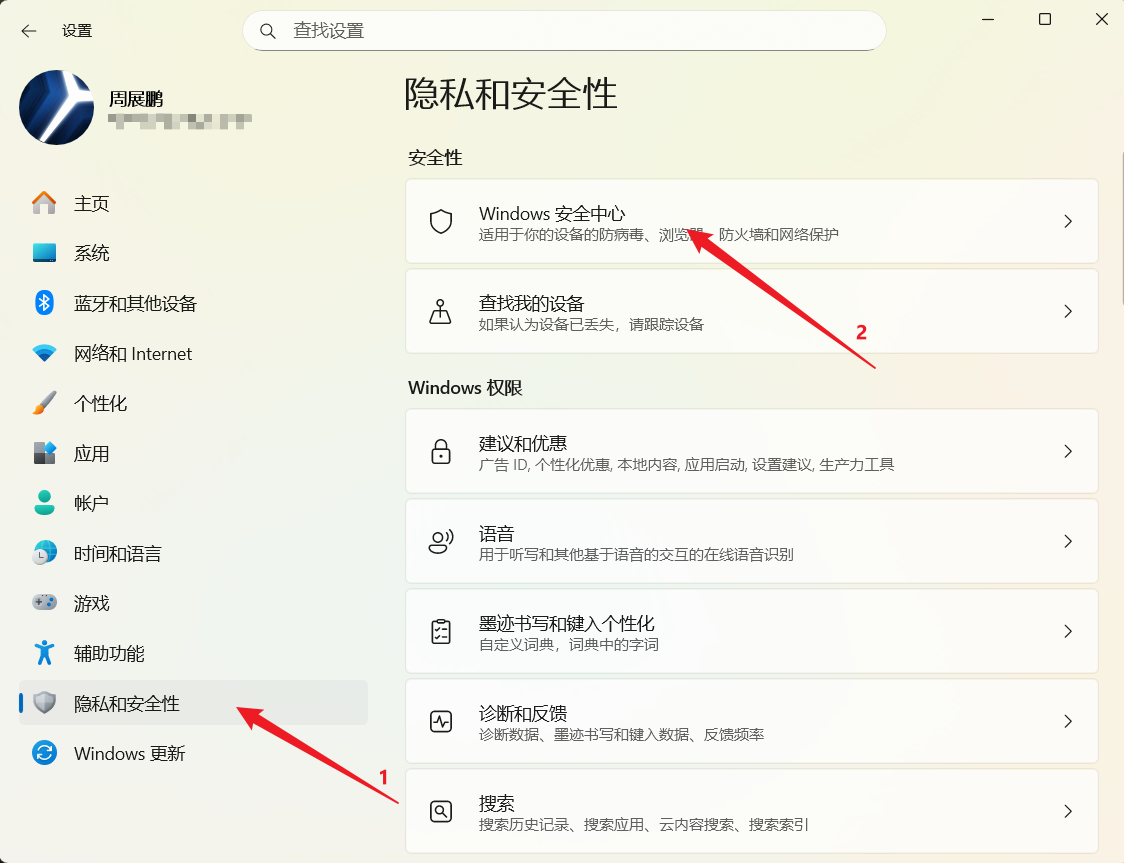Click the 墨迹书写和键入个性化 title

click(x=567, y=624)
